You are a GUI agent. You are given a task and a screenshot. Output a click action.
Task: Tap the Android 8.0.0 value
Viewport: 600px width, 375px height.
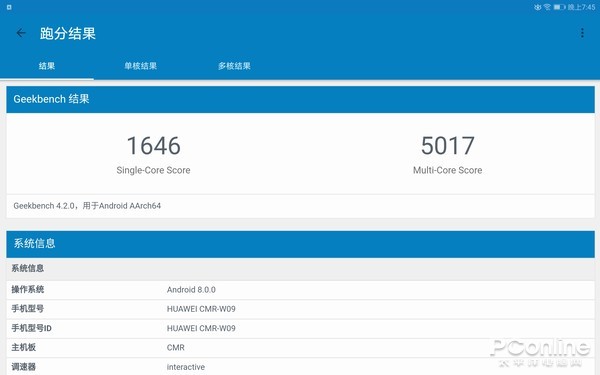191,290
